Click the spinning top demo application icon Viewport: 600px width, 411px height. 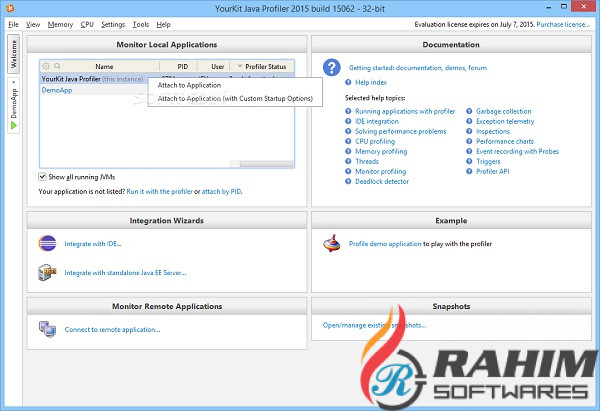tap(331, 243)
